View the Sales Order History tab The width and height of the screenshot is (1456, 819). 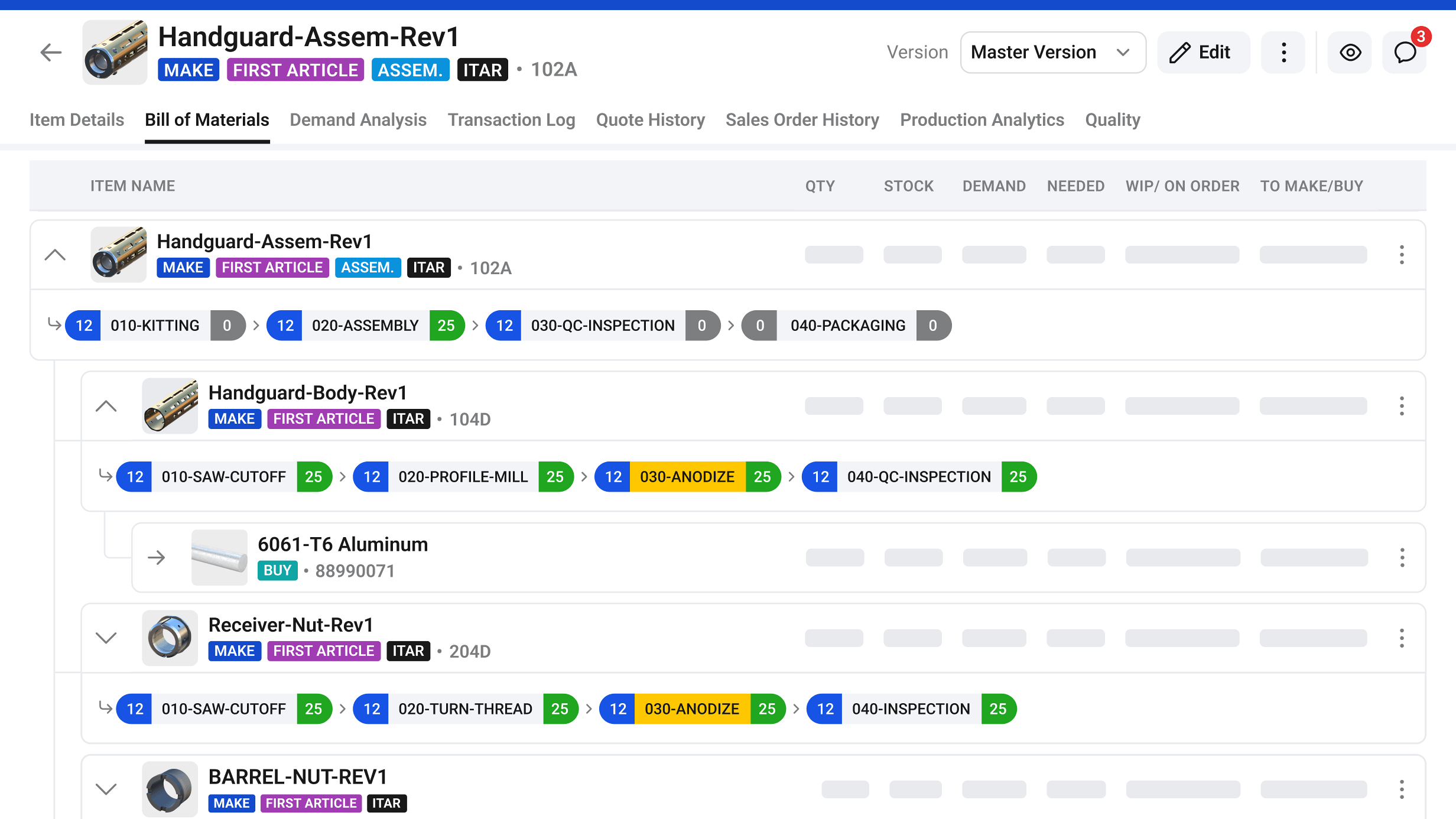[x=802, y=120]
